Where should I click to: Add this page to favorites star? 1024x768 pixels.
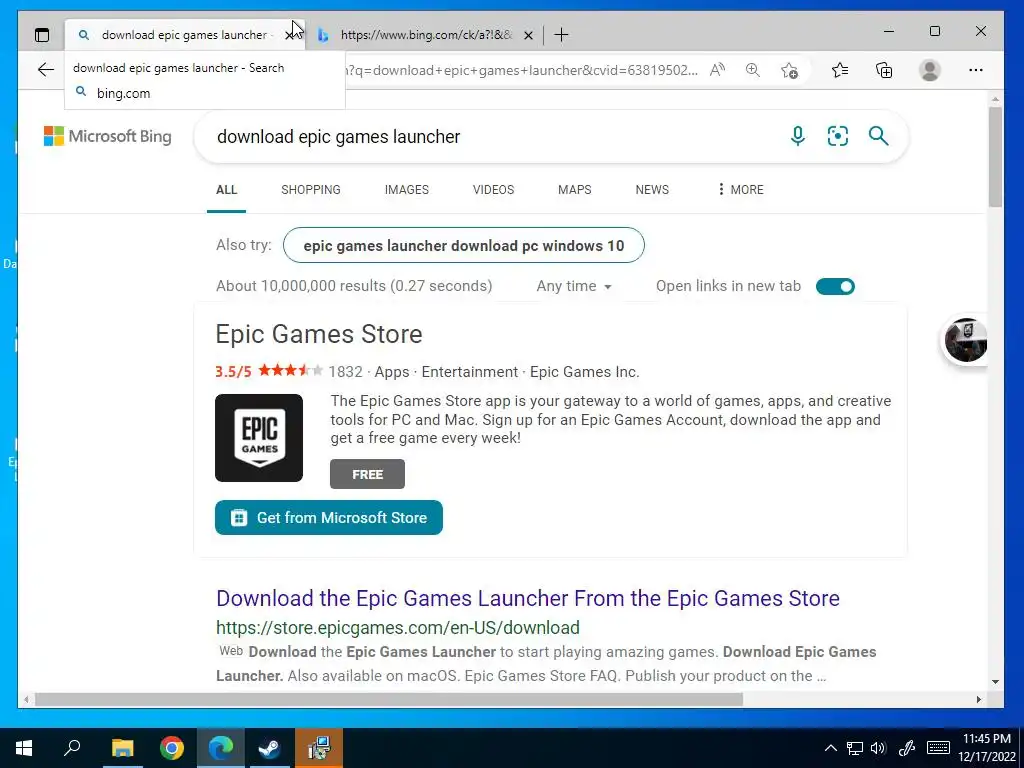coord(789,70)
